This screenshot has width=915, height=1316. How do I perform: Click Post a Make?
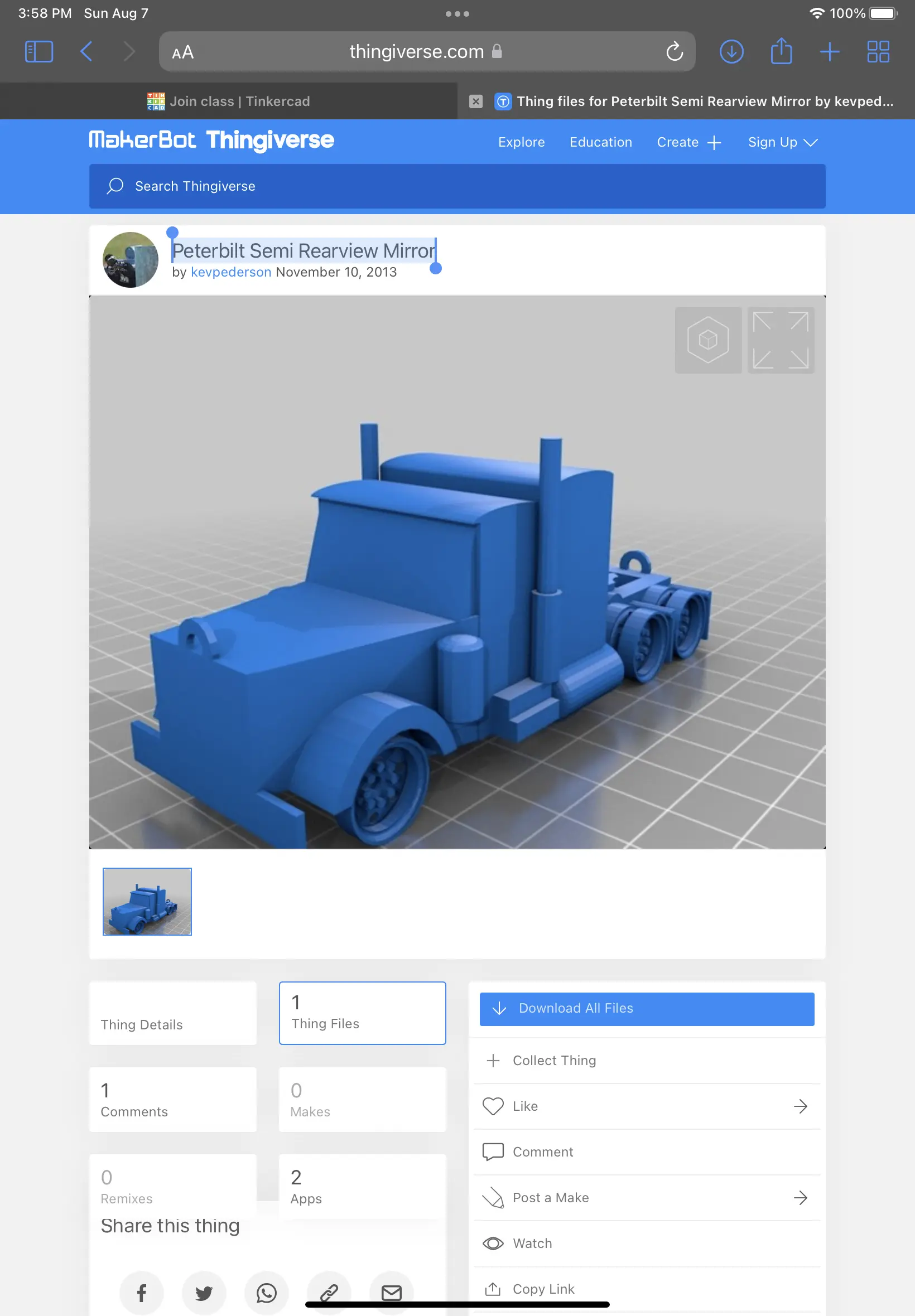550,1198
